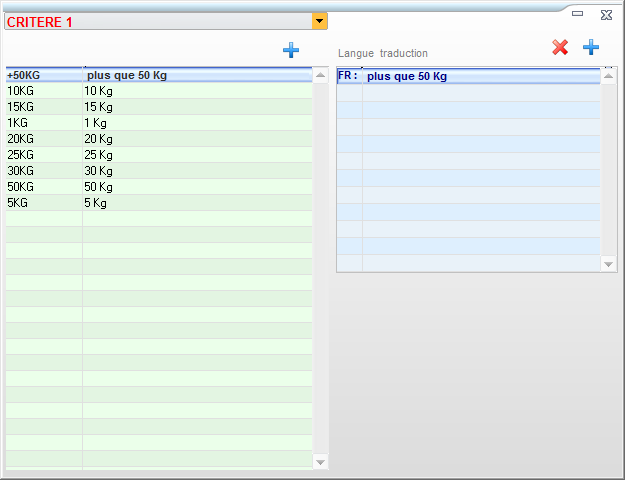Click the red X delete translation icon
The image size is (625, 480).
click(x=560, y=47)
